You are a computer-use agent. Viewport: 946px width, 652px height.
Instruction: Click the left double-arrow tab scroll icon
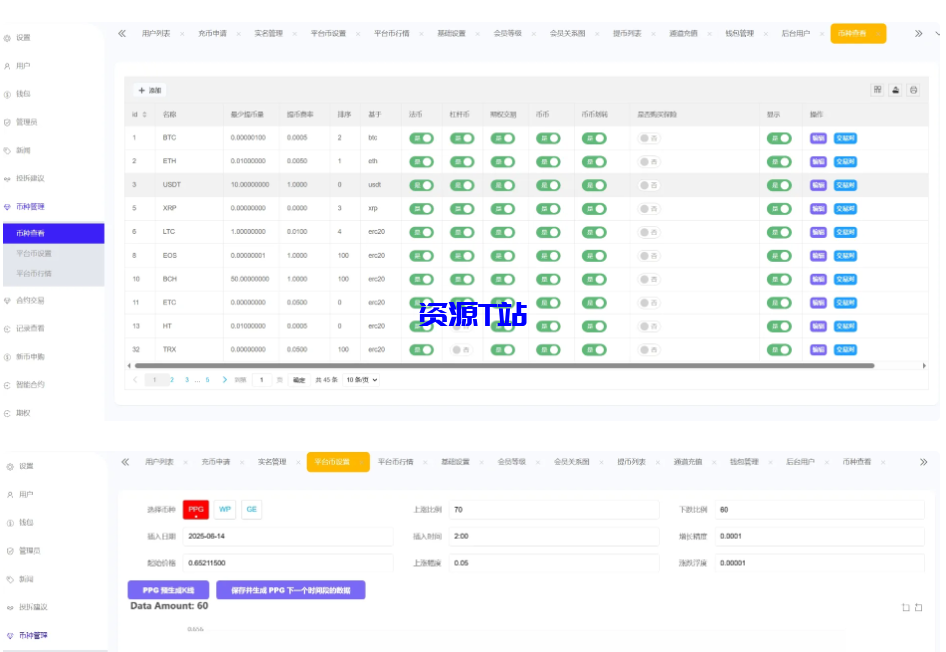click(x=123, y=33)
